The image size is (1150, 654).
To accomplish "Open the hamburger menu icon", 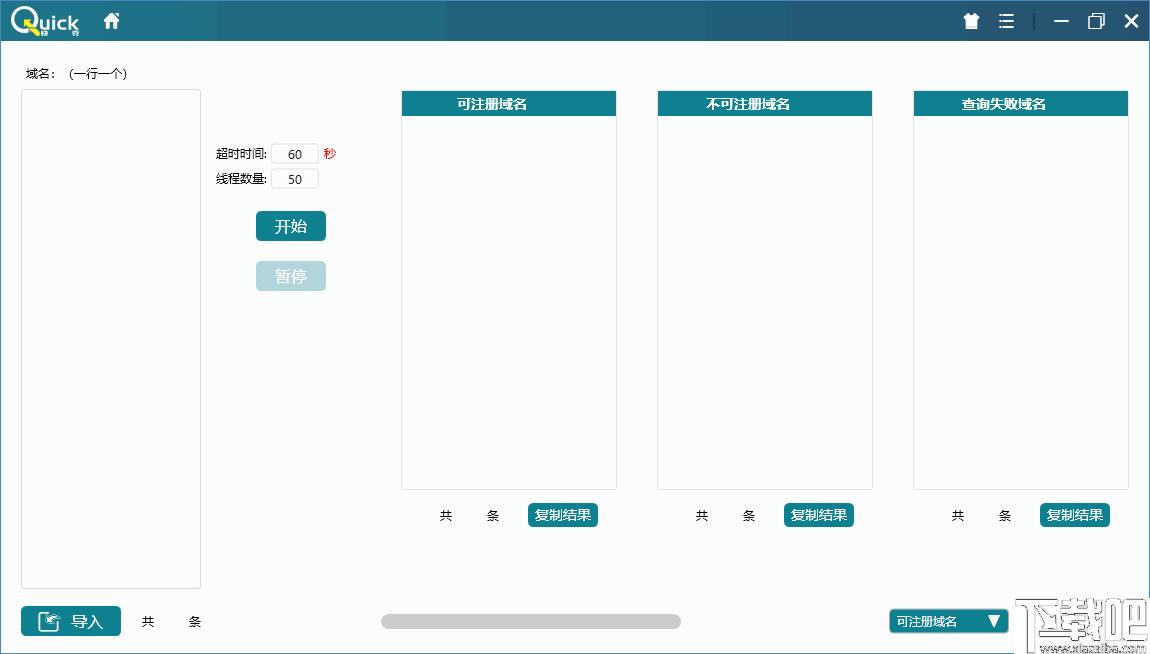I will coord(1006,21).
